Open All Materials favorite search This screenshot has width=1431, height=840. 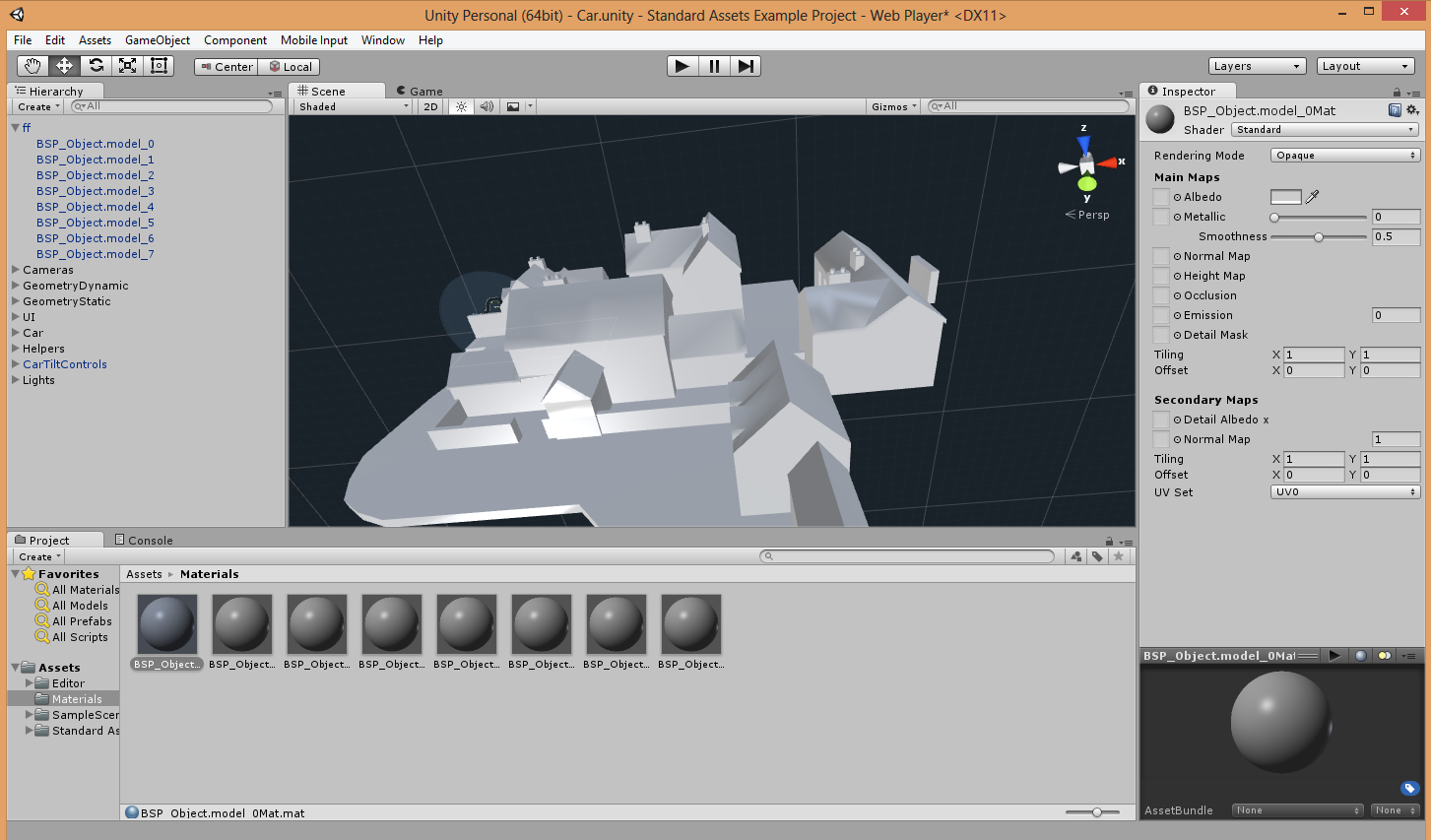tap(78, 590)
